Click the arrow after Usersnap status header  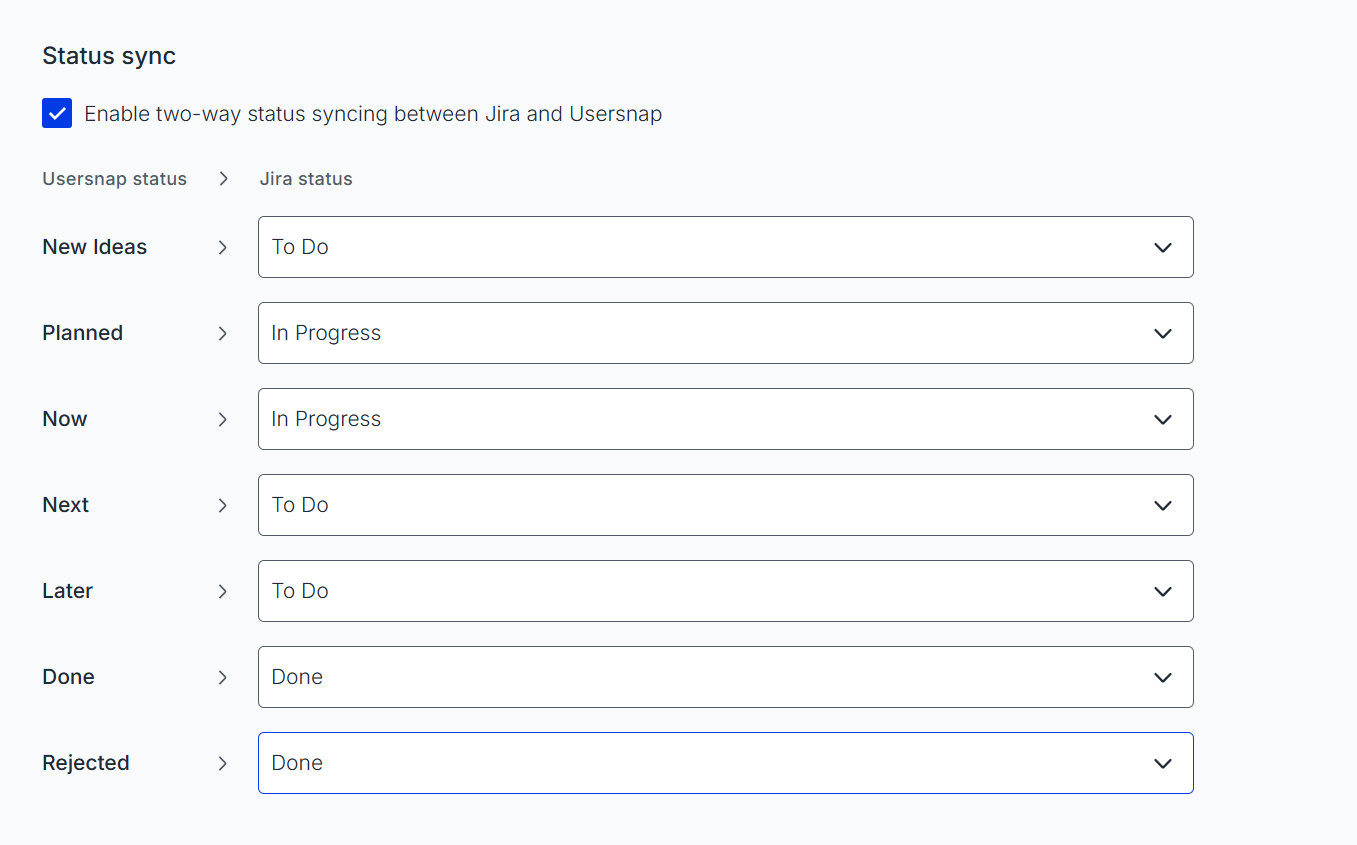(223, 179)
